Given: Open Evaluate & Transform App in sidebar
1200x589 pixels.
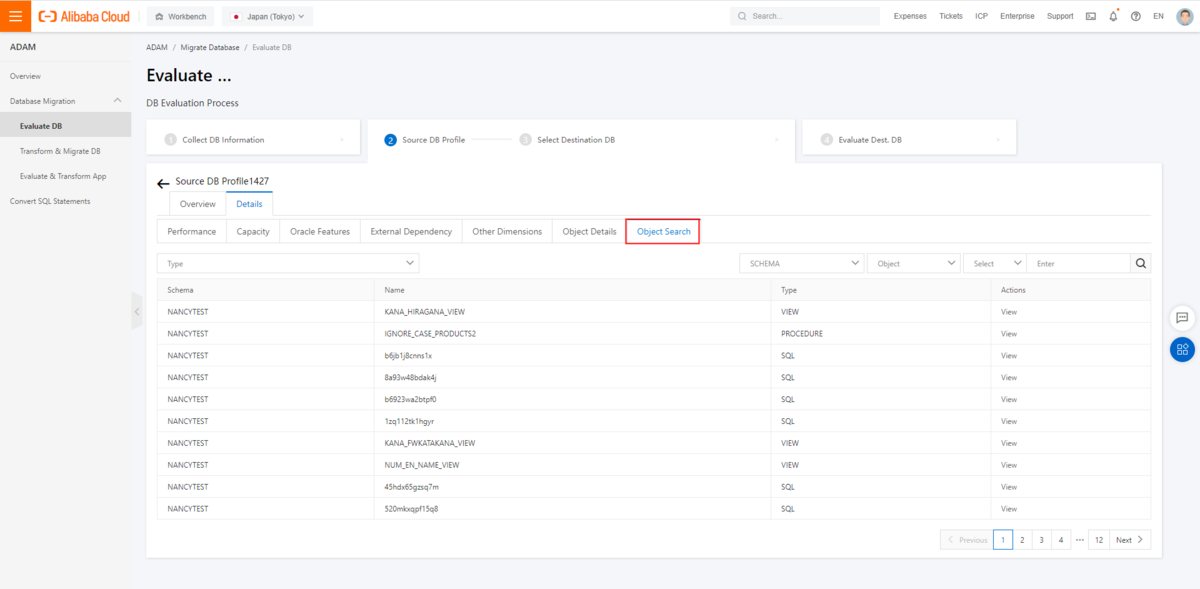Looking at the screenshot, I should point(65,176).
